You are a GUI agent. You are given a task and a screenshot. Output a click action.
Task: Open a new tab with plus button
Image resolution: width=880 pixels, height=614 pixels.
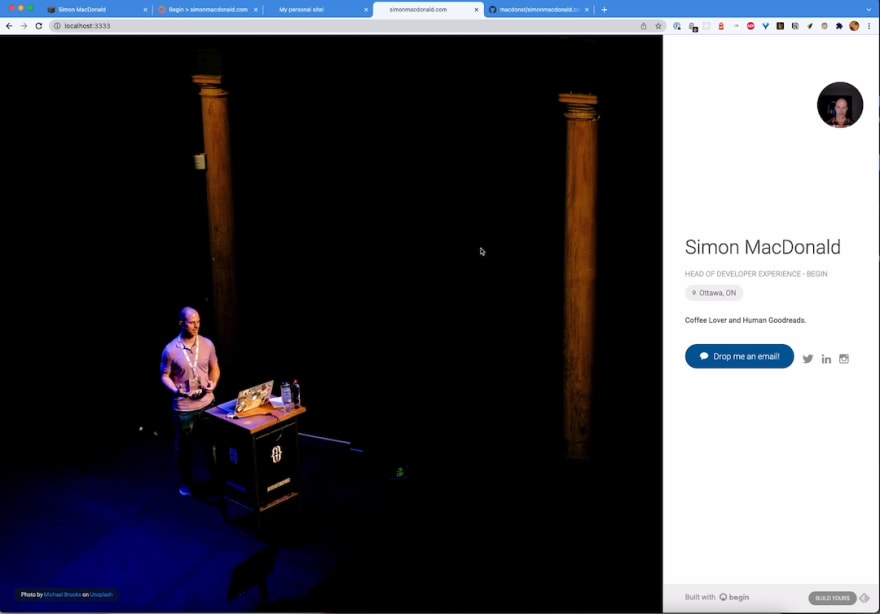604,10
